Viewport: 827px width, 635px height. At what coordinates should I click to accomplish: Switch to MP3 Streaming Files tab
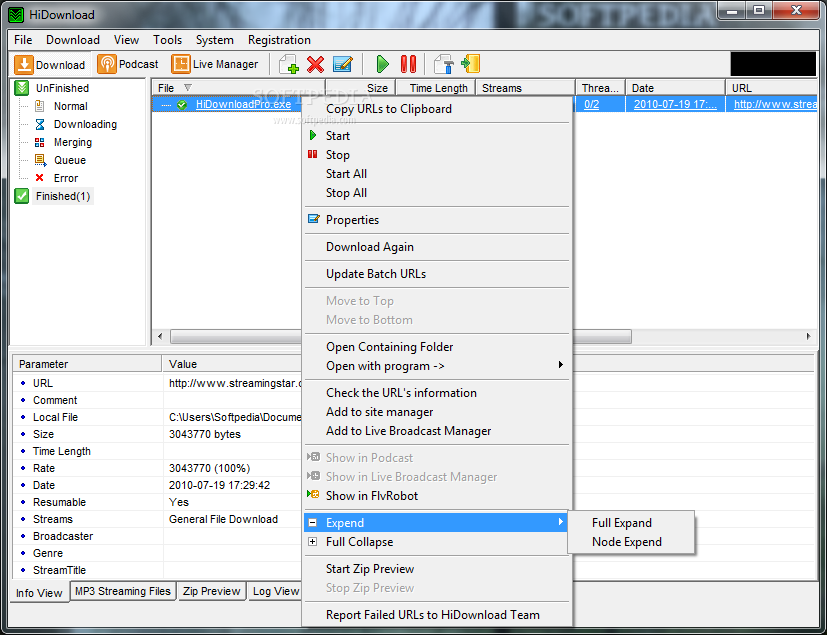(123, 591)
